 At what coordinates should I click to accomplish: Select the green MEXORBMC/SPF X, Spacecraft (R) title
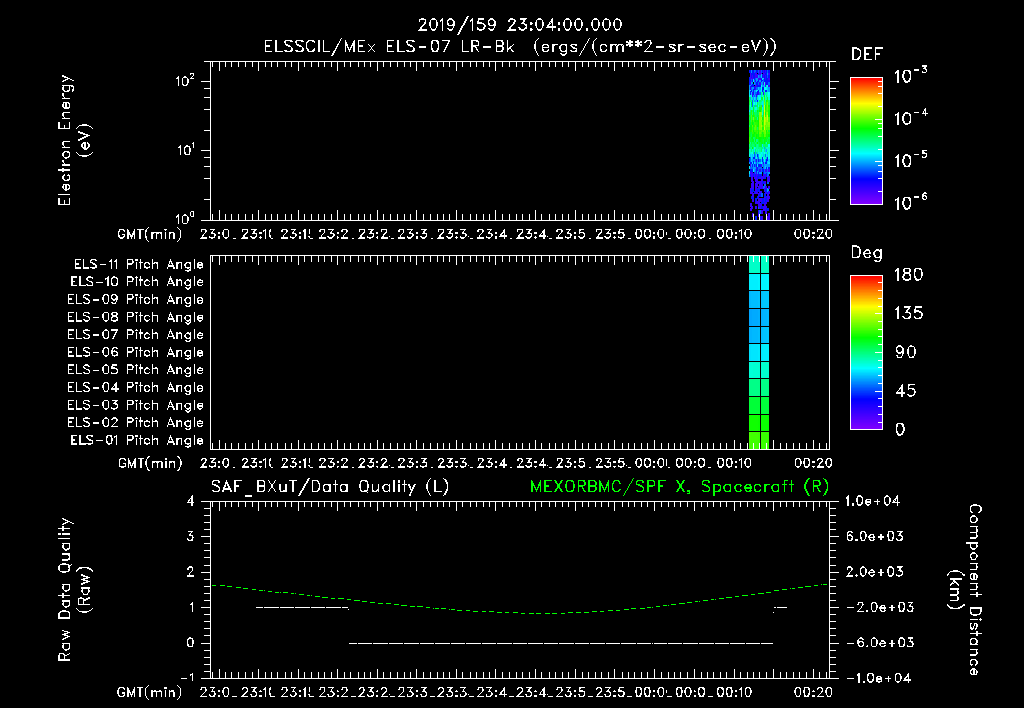pos(679,487)
